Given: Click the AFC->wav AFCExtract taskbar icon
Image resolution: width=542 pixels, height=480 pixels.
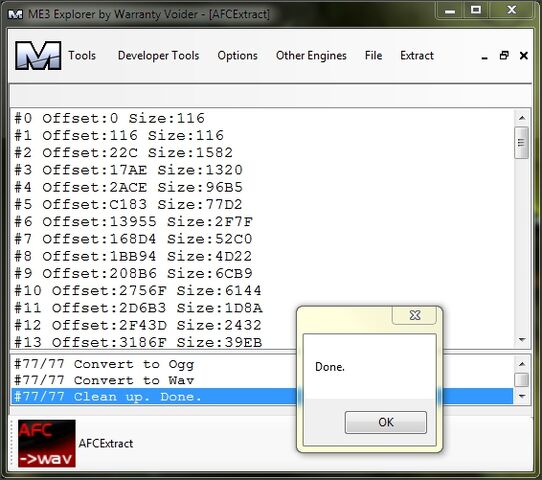Looking at the screenshot, I should (x=47, y=443).
